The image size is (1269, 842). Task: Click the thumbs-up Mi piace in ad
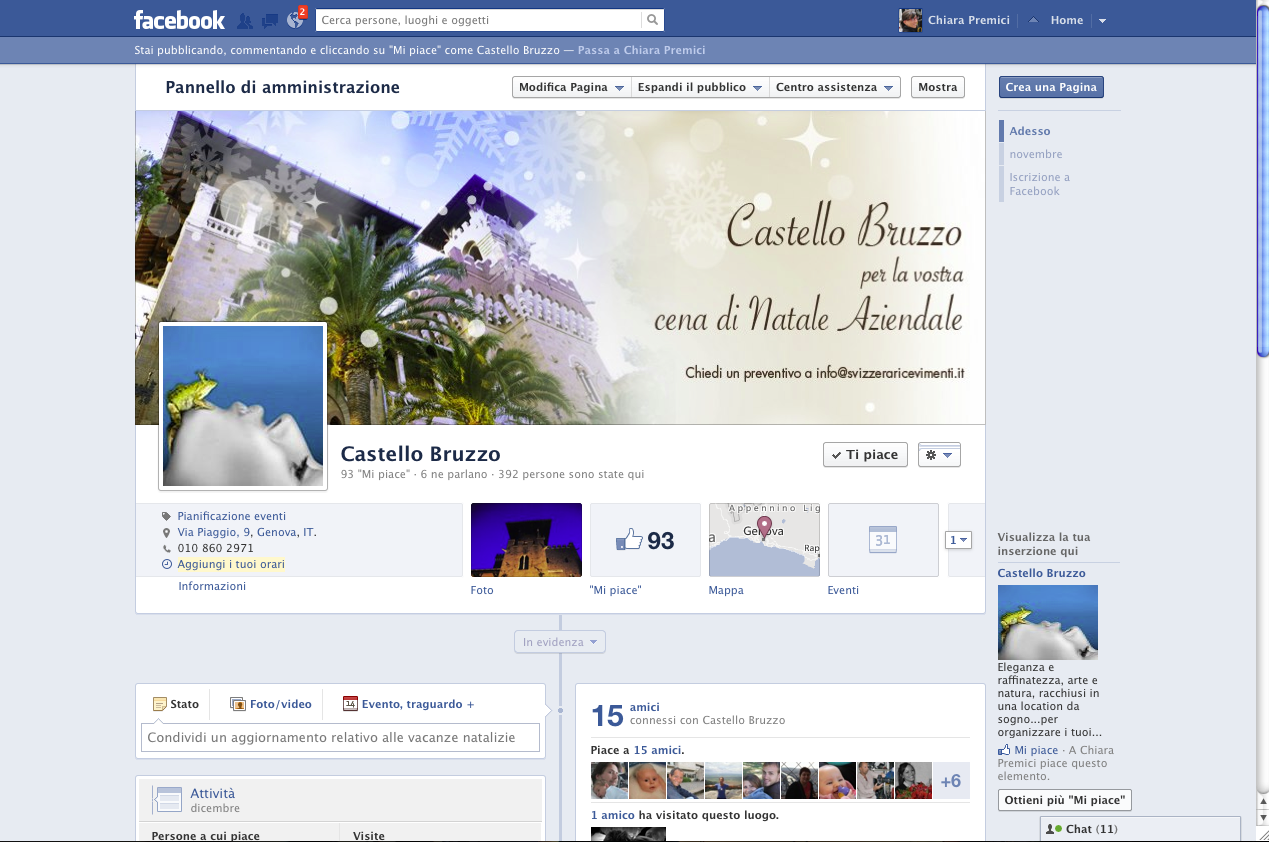tap(1004, 750)
